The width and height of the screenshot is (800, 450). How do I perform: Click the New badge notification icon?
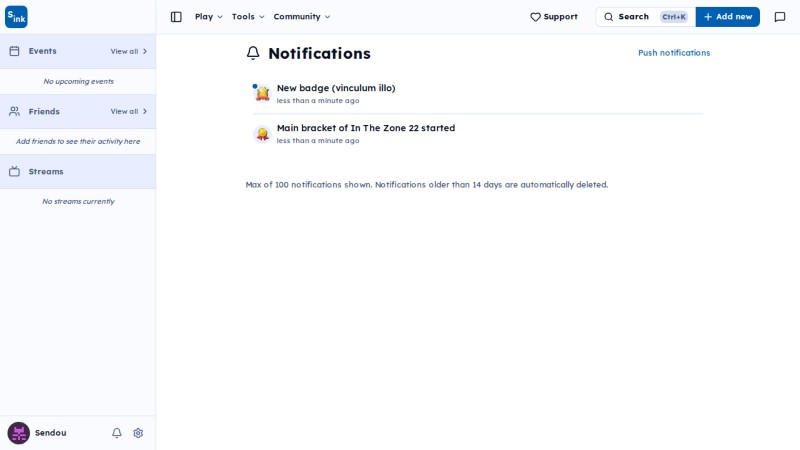click(262, 93)
